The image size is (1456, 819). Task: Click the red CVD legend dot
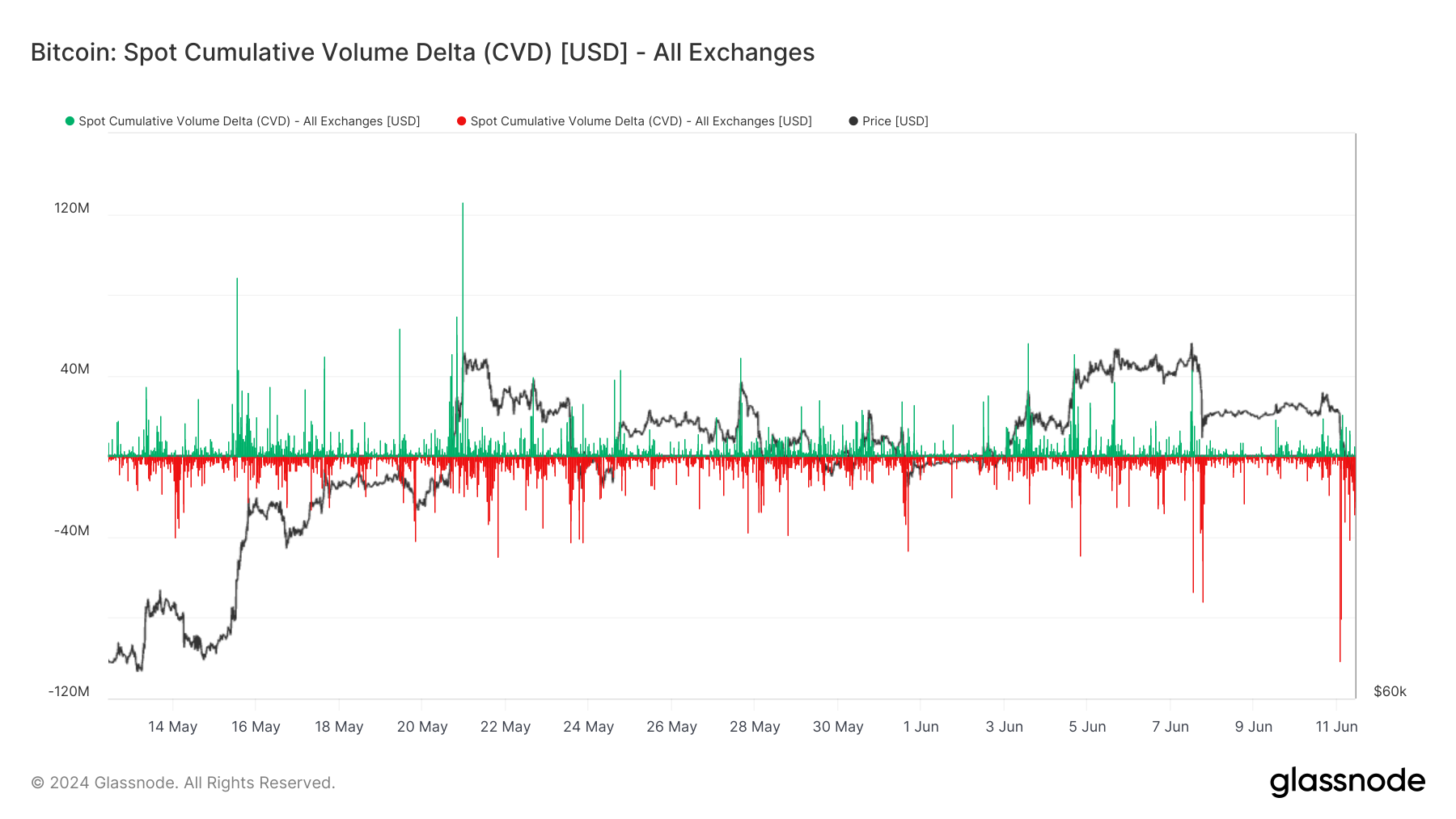tap(461, 121)
